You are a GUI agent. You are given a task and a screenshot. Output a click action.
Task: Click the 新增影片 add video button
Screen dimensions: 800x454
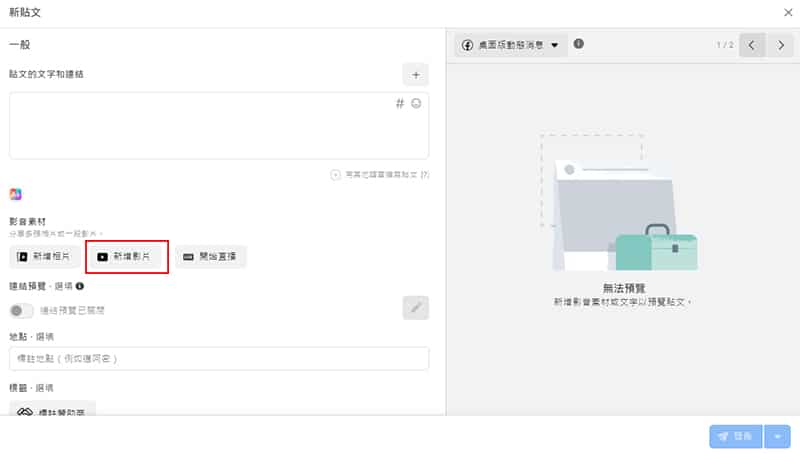(x=126, y=257)
